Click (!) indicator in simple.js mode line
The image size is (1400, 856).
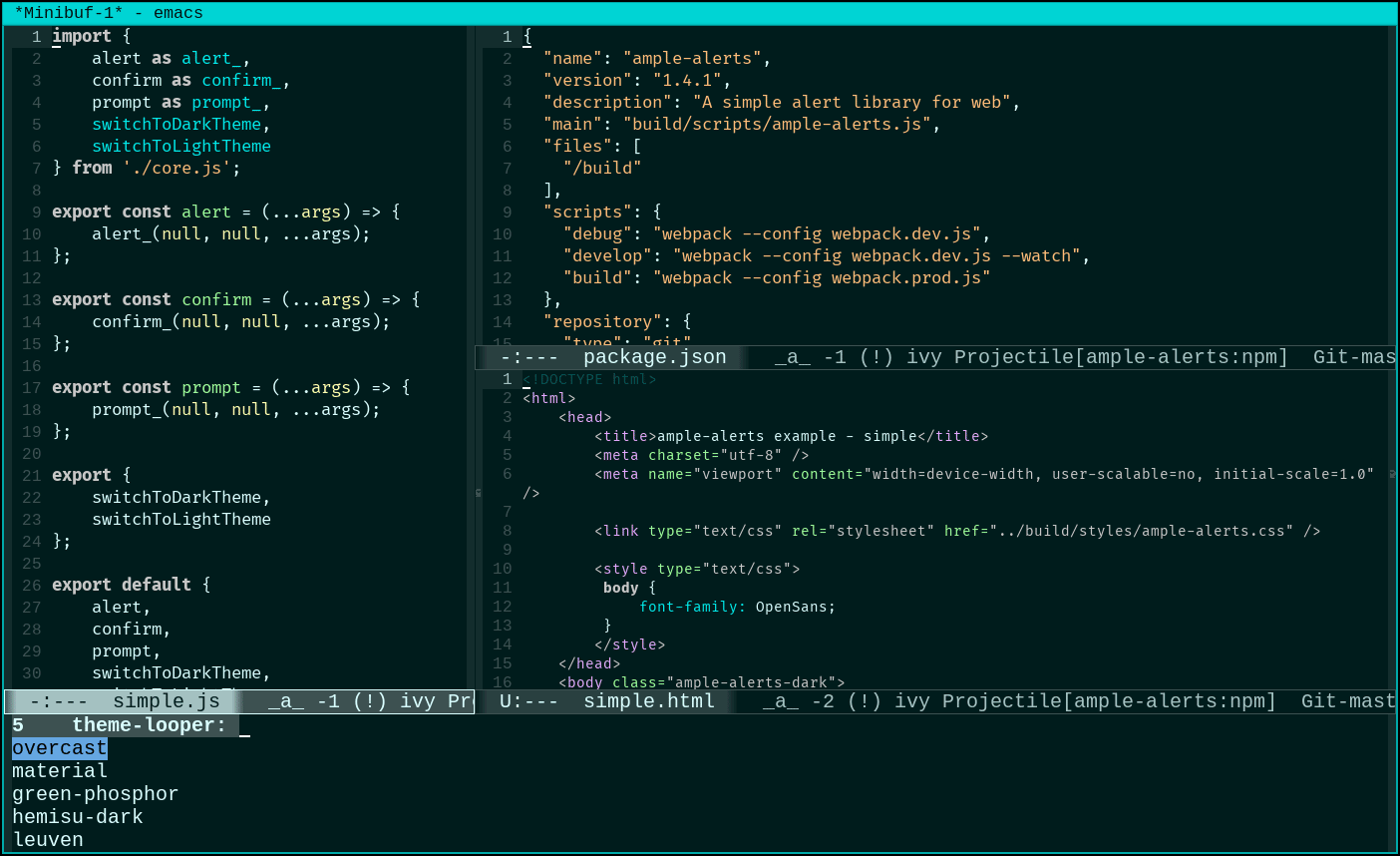[x=370, y=701]
